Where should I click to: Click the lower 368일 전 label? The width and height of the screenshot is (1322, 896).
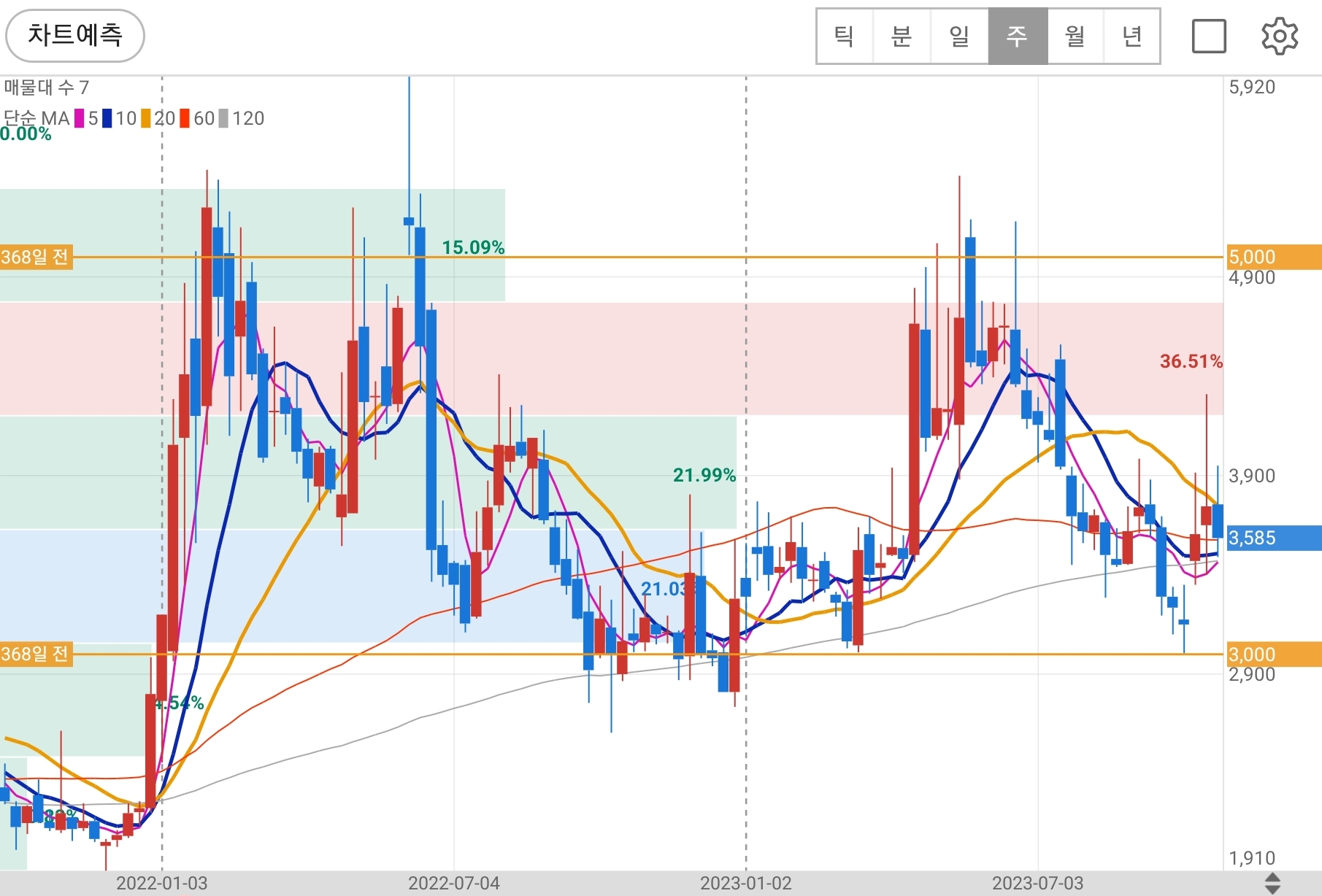[x=36, y=654]
